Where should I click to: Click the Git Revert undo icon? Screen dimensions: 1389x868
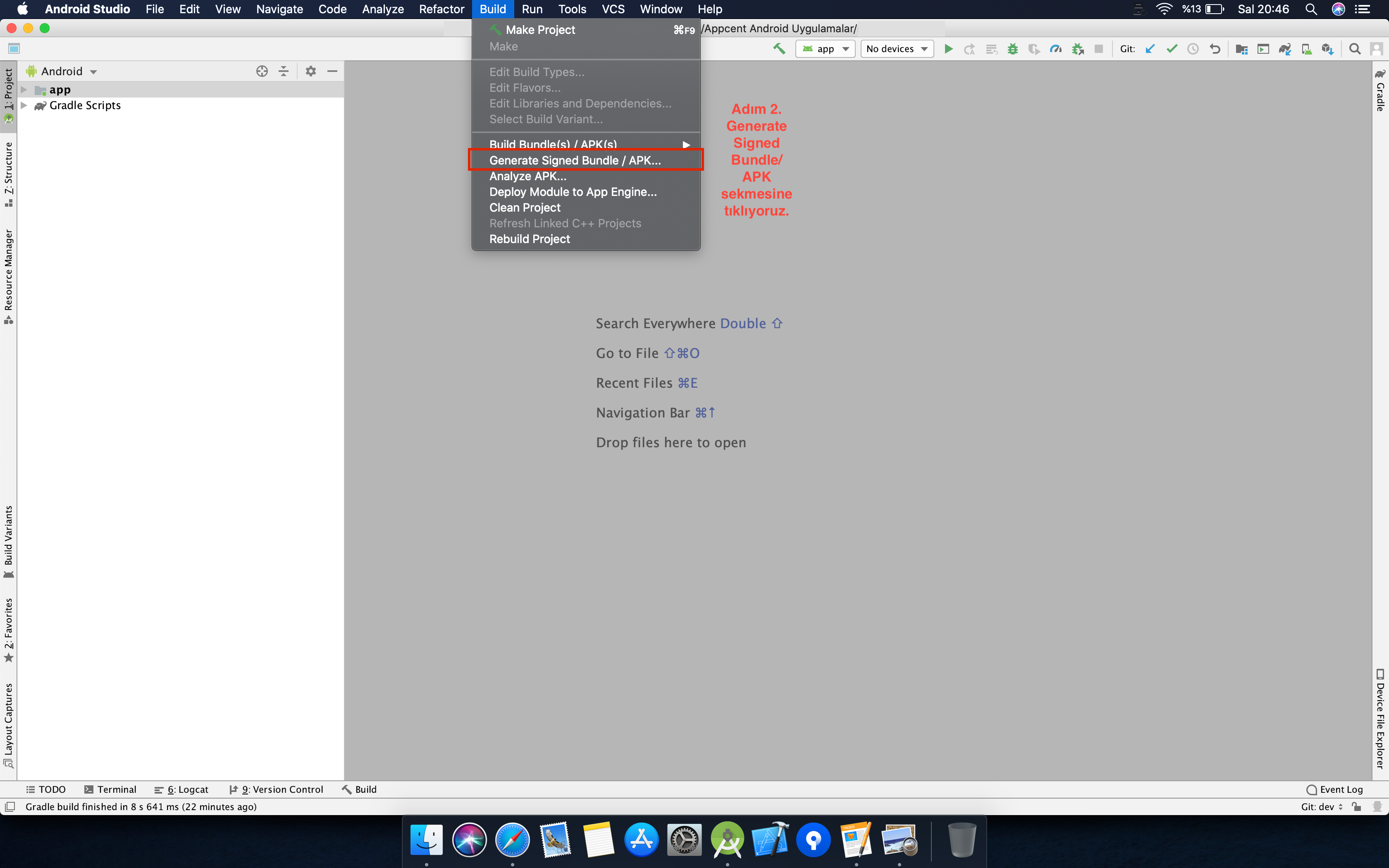tap(1215, 49)
